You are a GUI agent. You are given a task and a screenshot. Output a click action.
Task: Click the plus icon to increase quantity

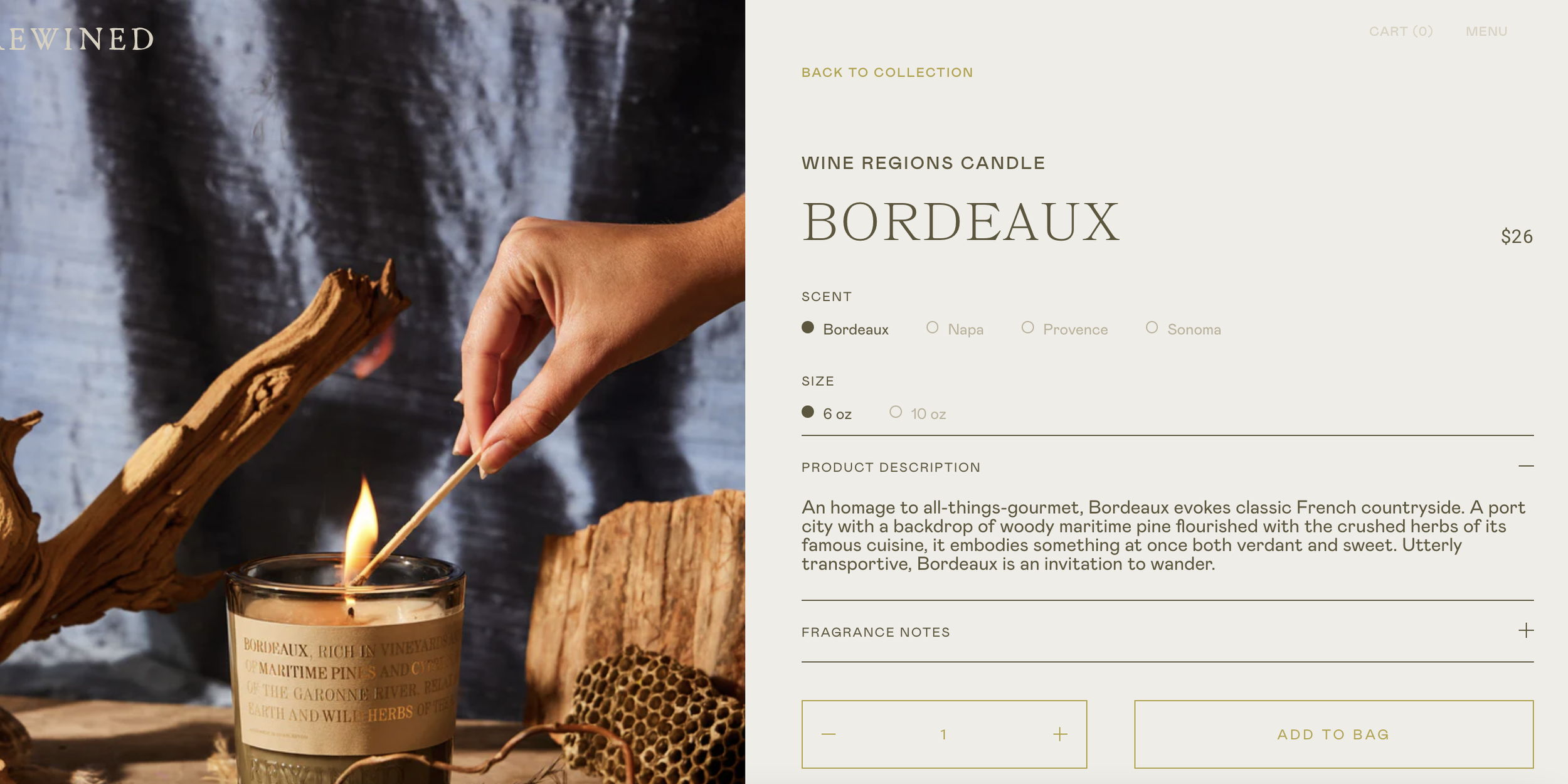(1060, 734)
